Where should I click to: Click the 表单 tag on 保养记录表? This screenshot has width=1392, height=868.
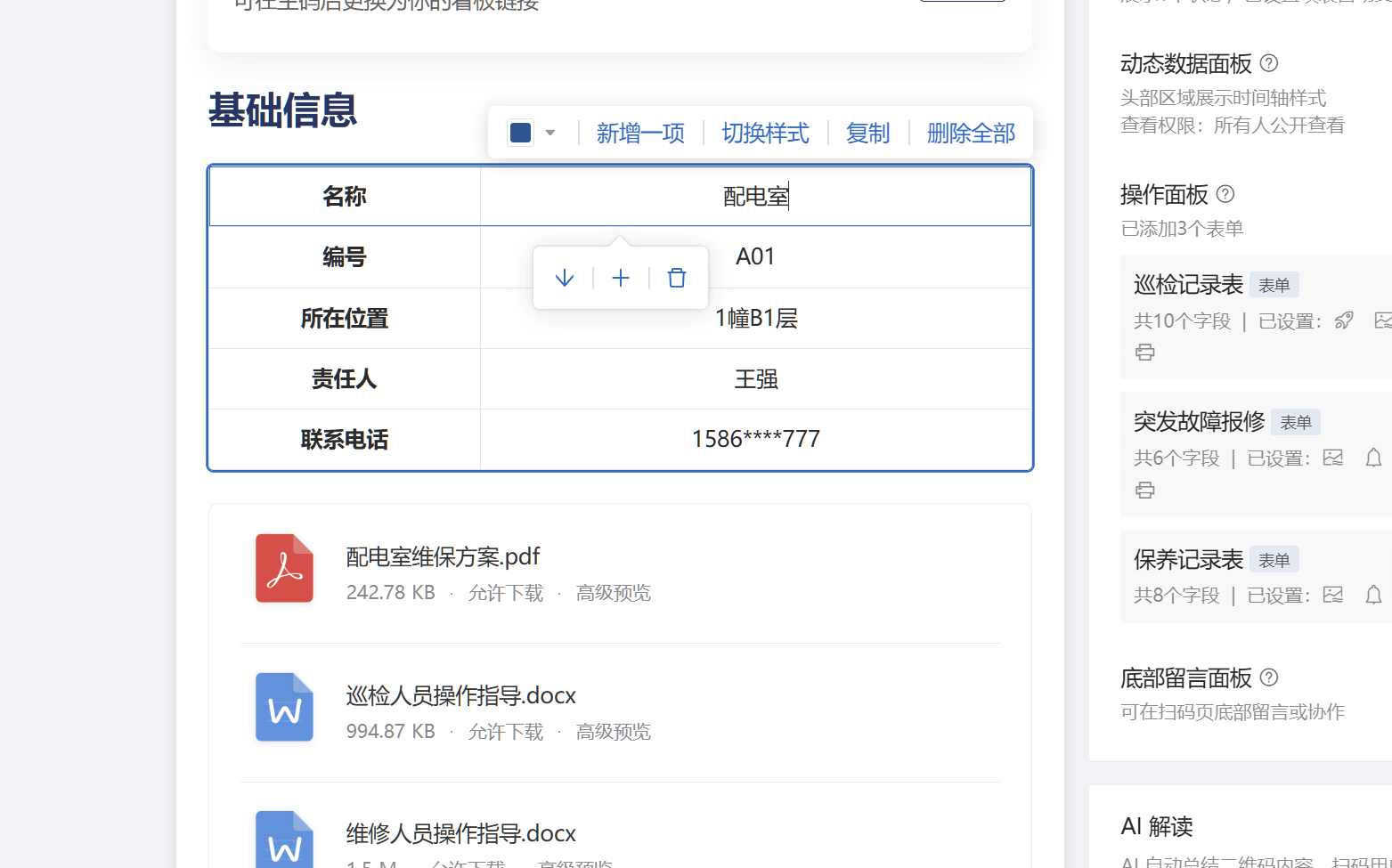[x=1275, y=559]
